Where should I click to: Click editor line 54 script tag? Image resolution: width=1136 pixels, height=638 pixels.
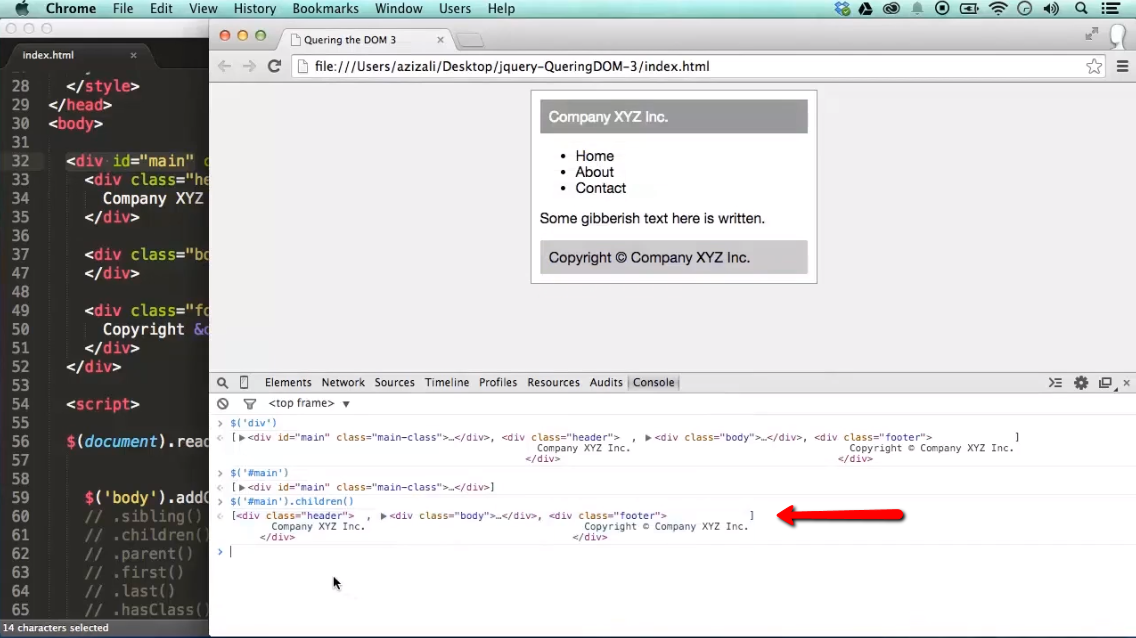click(x=103, y=404)
